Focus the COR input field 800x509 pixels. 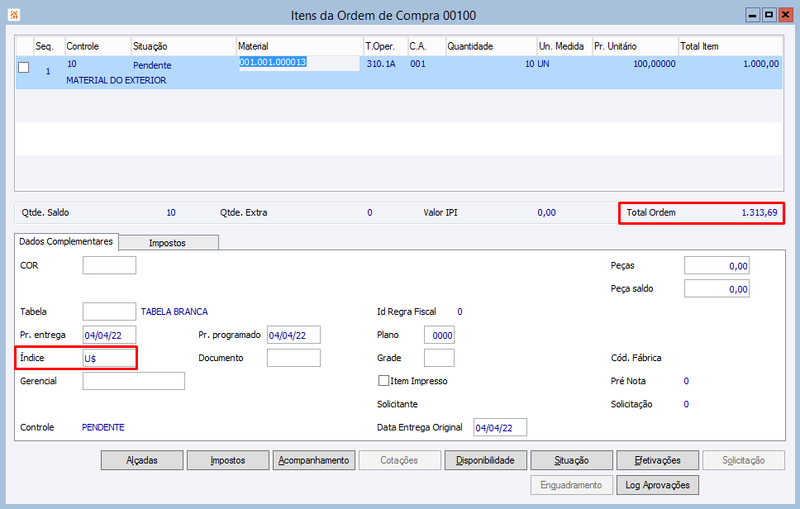[109, 265]
